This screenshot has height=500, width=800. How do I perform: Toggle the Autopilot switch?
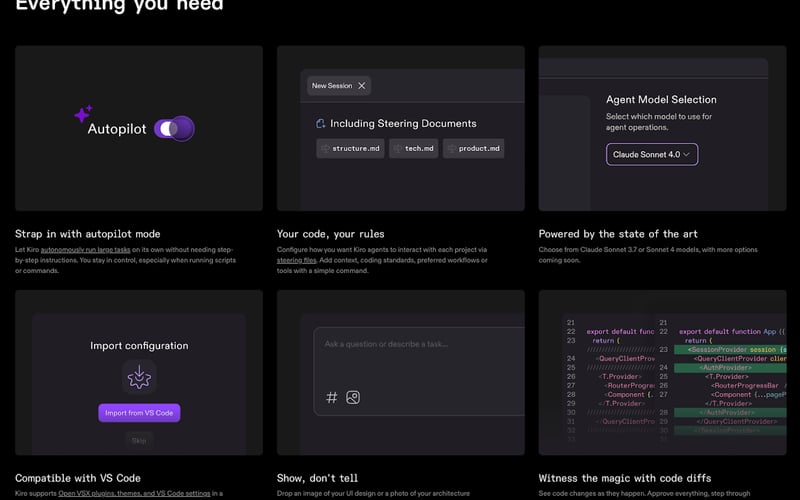tap(174, 129)
